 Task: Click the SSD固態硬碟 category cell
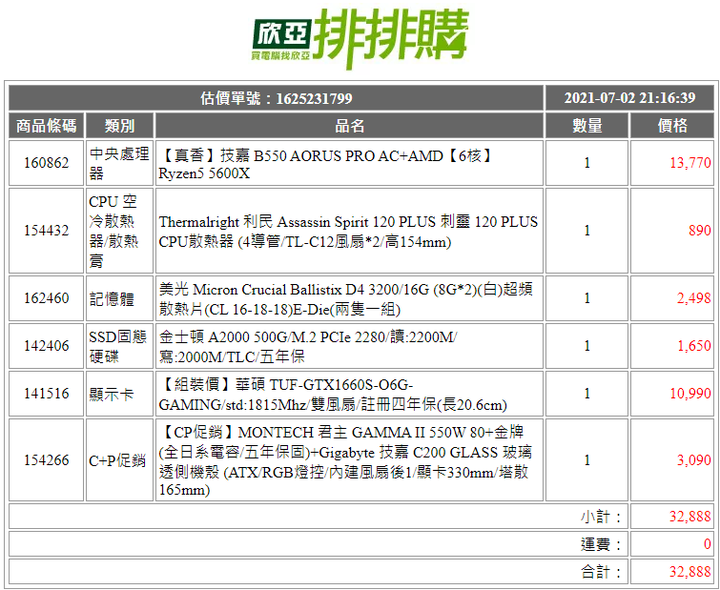pos(119,346)
